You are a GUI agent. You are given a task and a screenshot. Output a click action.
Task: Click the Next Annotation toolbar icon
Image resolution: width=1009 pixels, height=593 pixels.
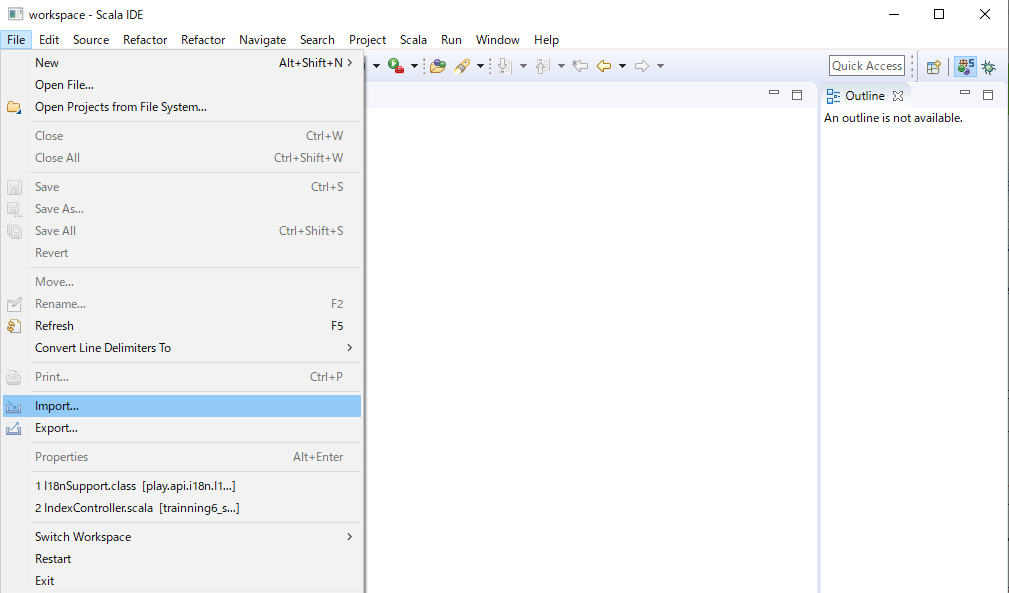click(x=505, y=66)
